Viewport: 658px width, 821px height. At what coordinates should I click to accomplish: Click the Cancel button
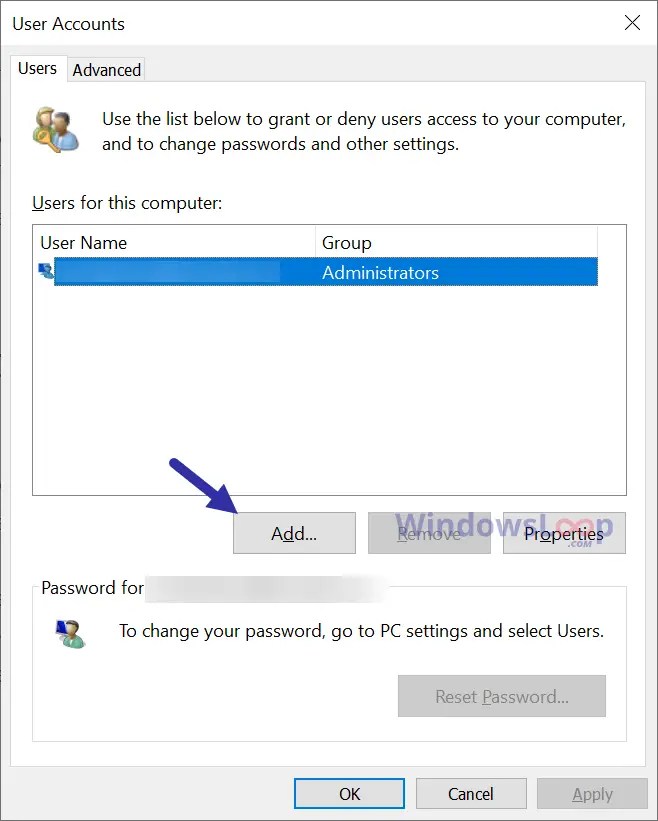point(471,794)
